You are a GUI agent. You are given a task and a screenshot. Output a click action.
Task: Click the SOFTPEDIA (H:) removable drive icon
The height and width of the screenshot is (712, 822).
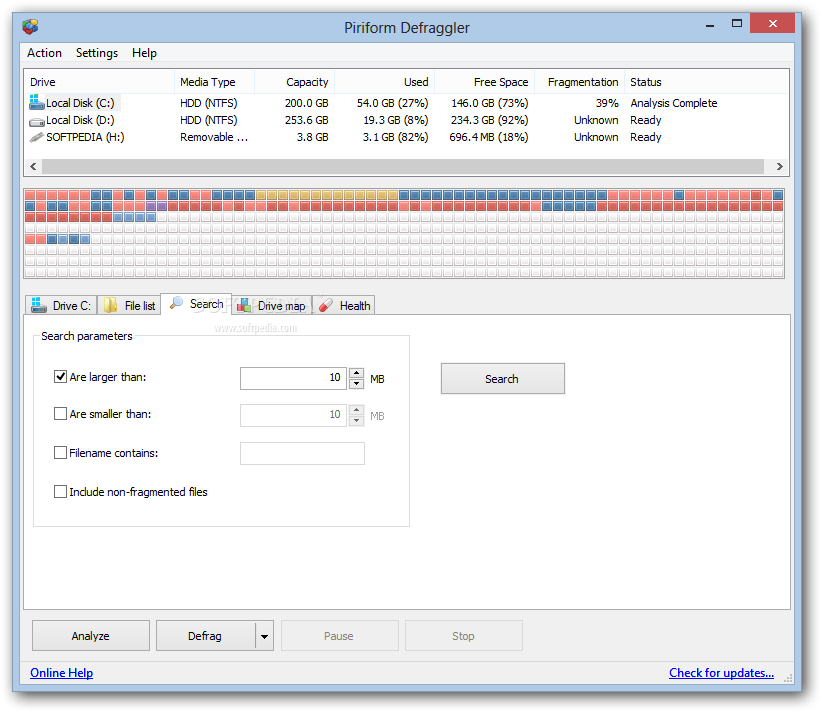37,137
